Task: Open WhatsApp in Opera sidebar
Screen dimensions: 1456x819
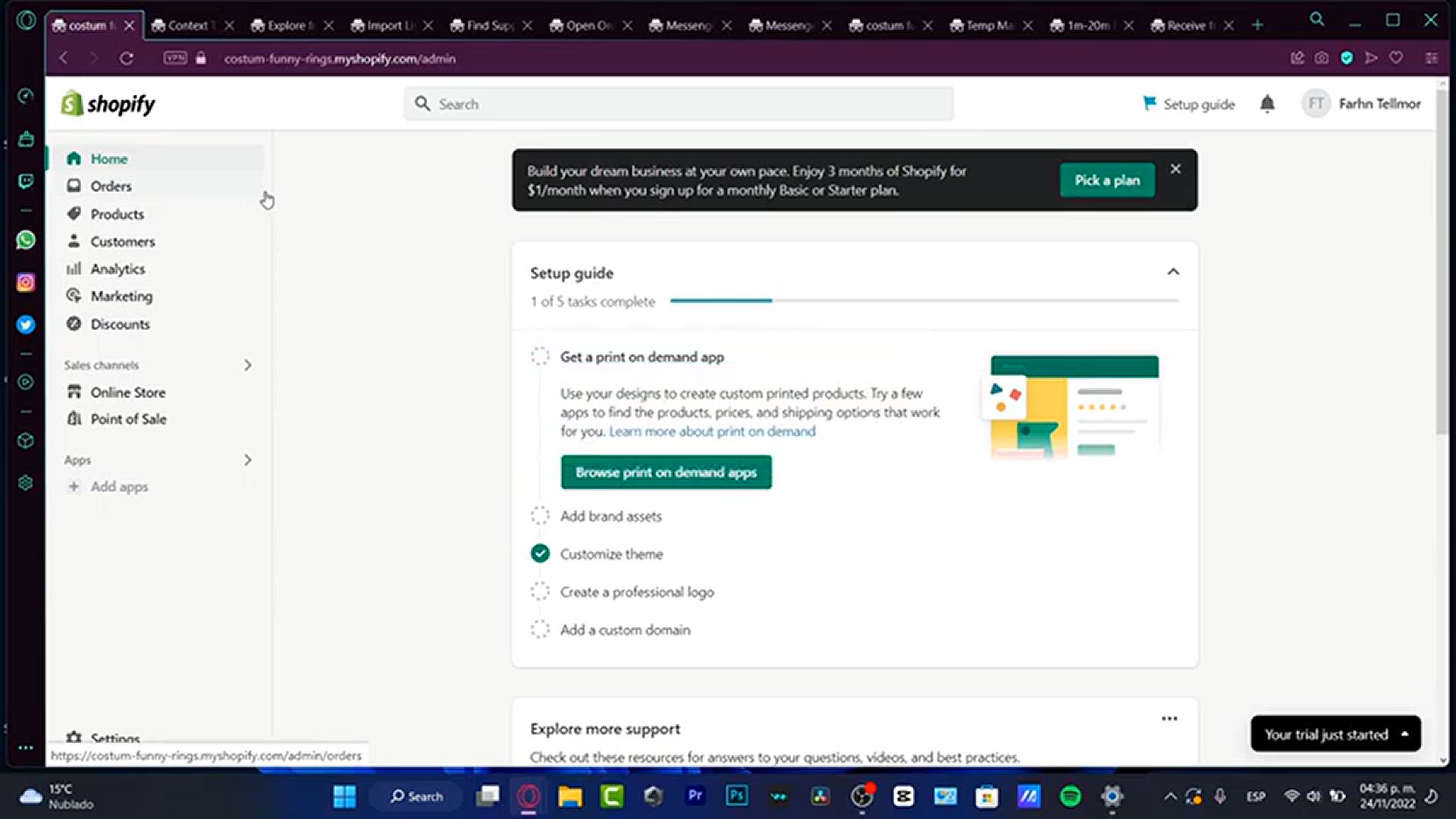Action: click(x=26, y=240)
